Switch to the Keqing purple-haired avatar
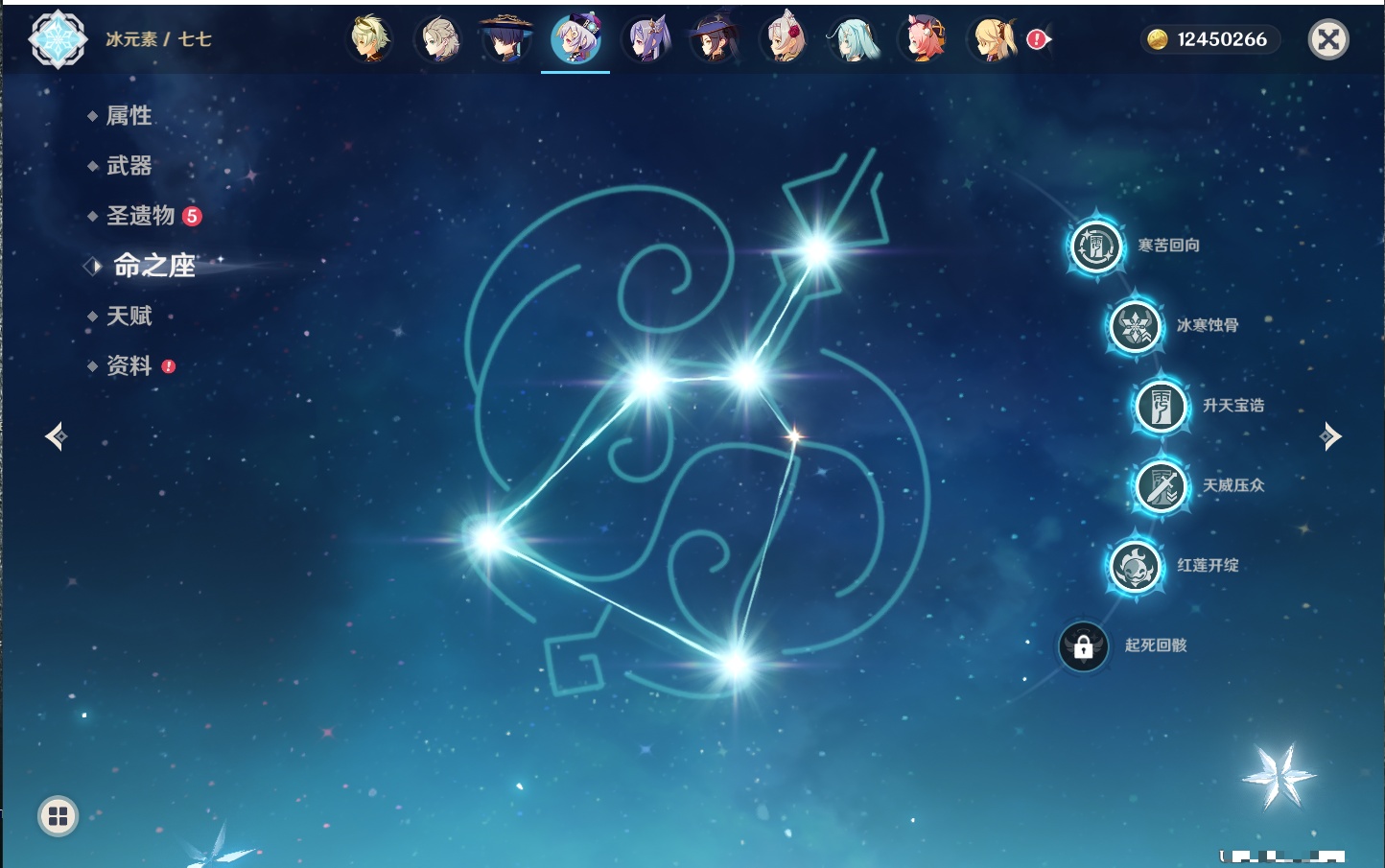This screenshot has height=868, width=1385. (x=646, y=39)
